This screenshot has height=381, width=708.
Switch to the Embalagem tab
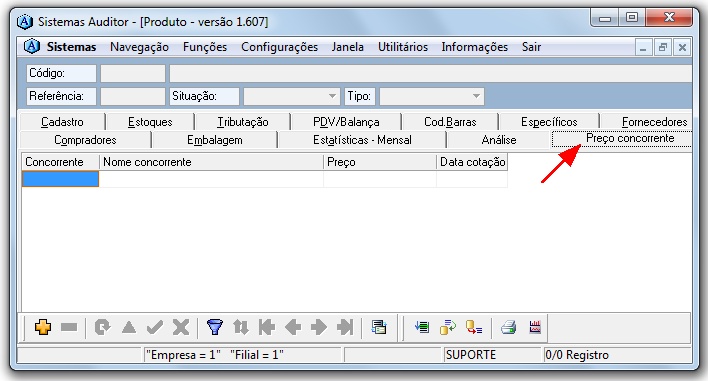coord(214,140)
